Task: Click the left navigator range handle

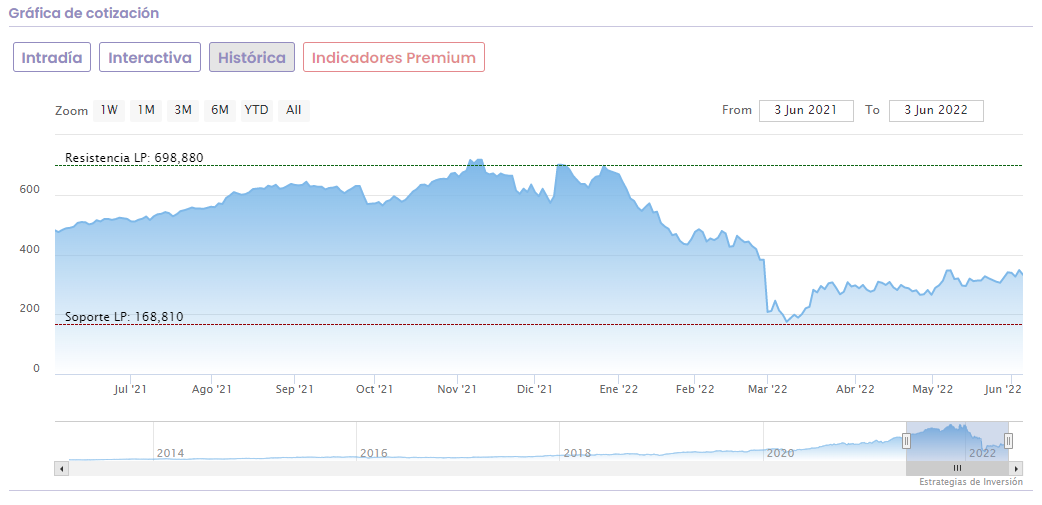Action: click(x=907, y=441)
